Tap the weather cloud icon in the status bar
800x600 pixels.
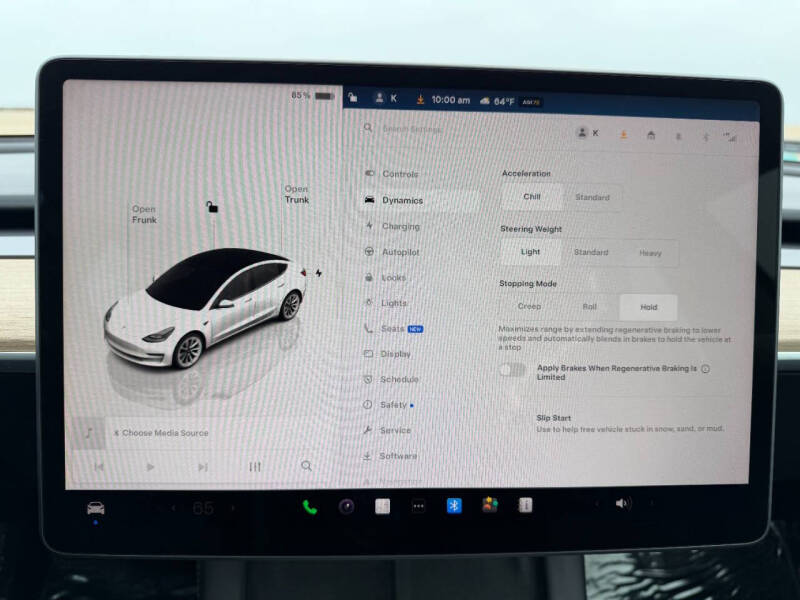point(485,101)
